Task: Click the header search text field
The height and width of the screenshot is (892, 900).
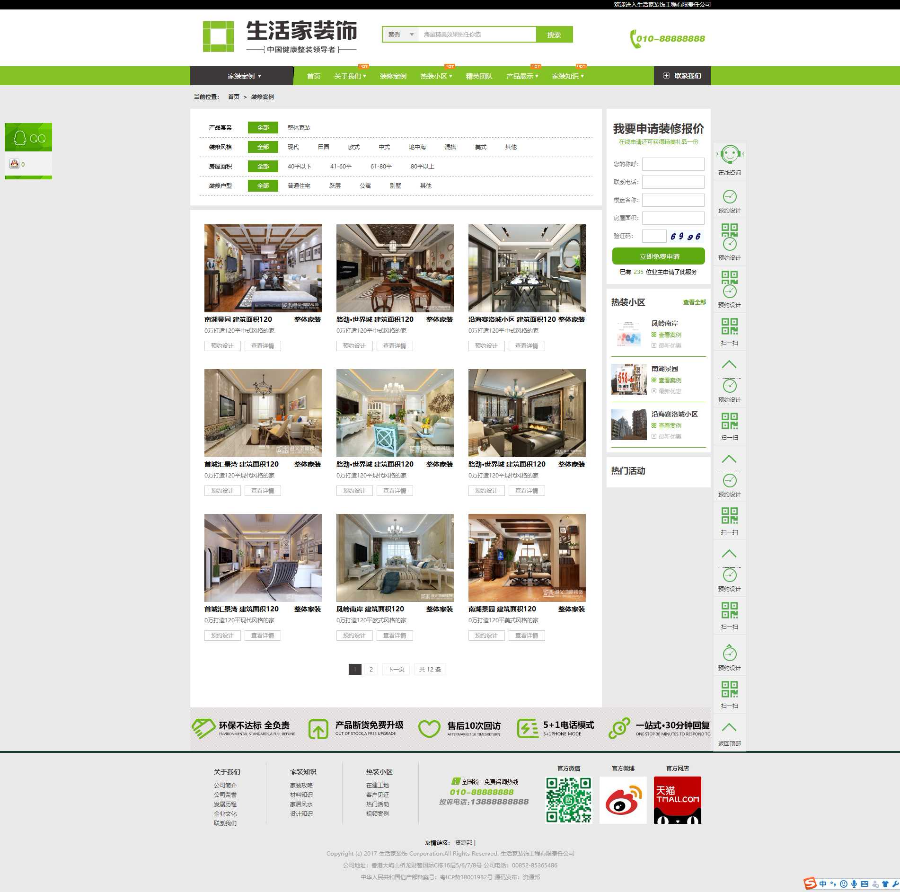Action: [x=478, y=34]
